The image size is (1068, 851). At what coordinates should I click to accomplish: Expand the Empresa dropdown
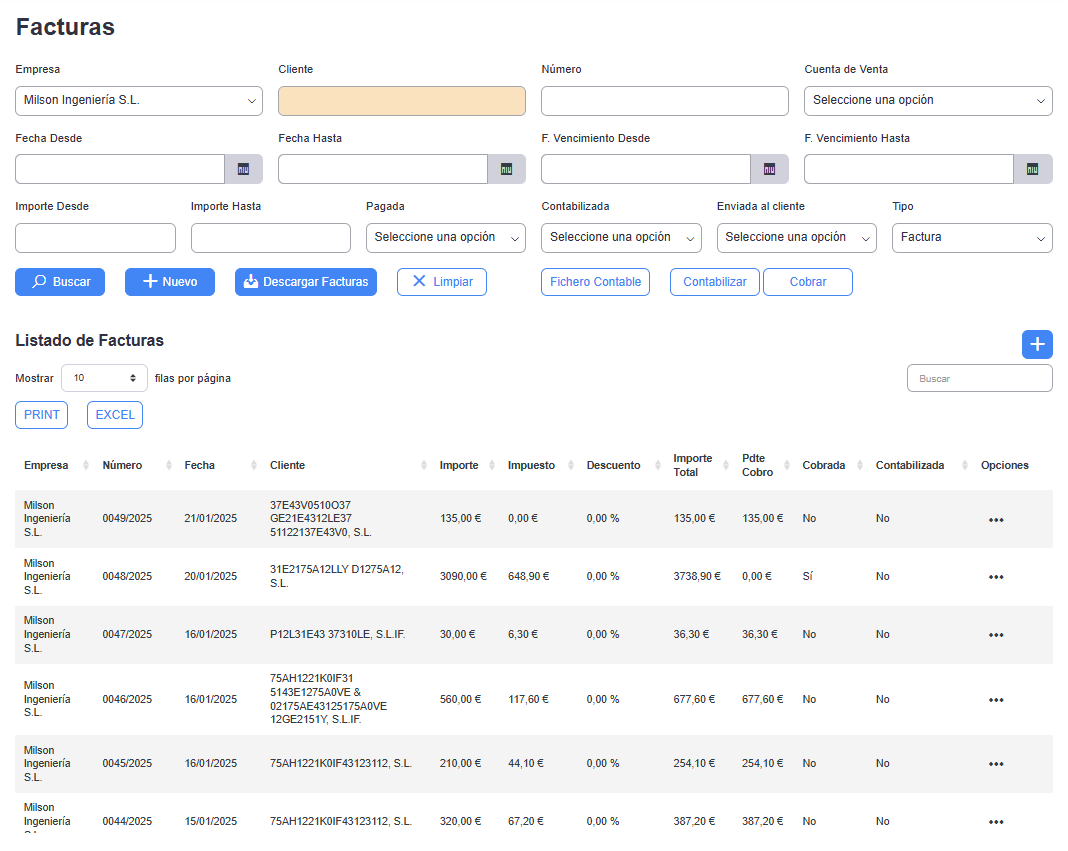coord(139,101)
